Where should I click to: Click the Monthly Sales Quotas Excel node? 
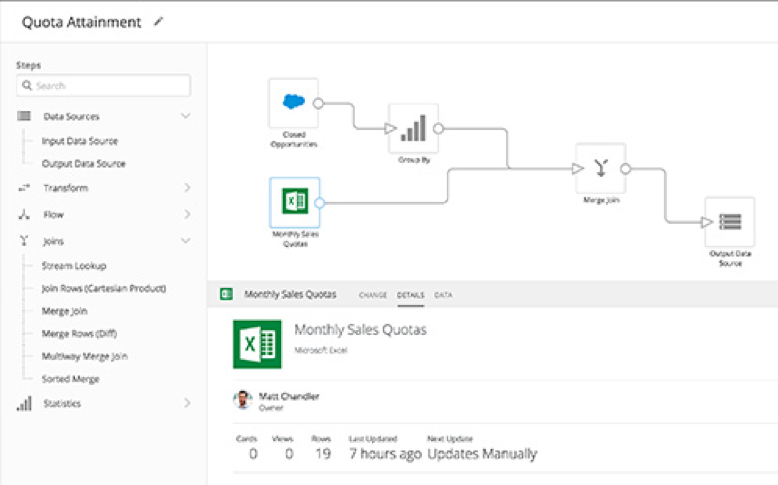coord(294,202)
